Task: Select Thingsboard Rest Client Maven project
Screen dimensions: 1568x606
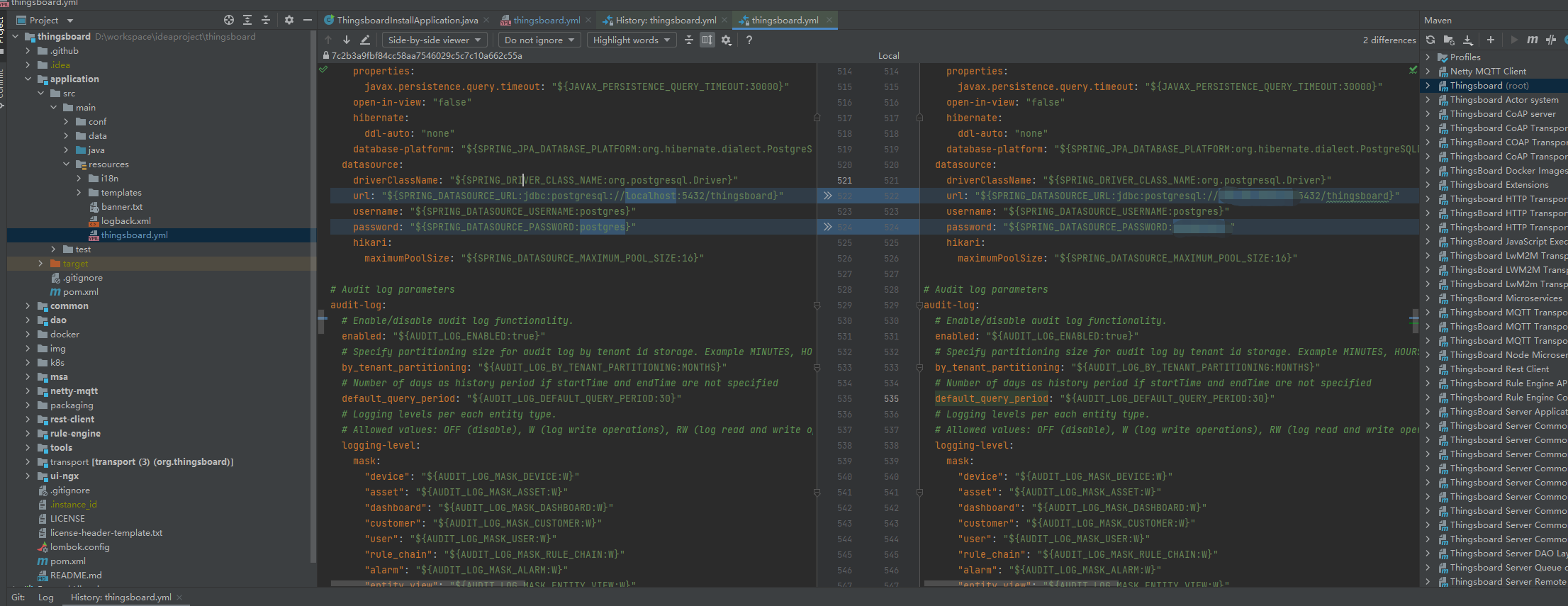Action: click(x=1499, y=369)
